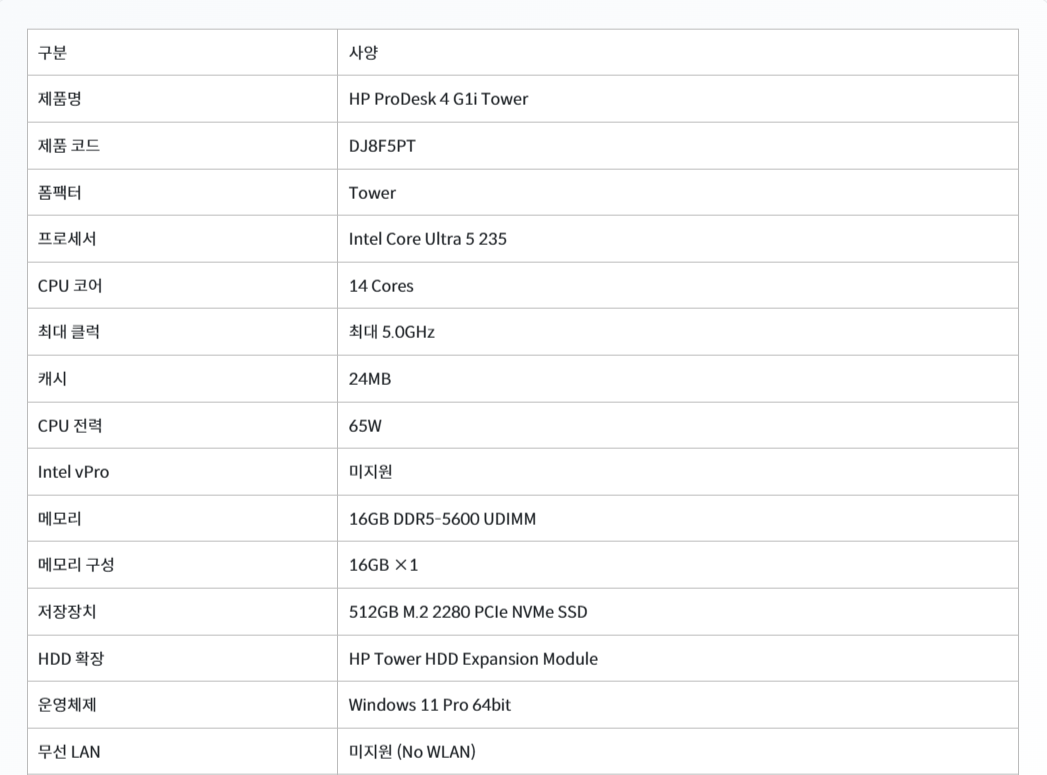This screenshot has height=775, width=1047.
Task: Click the 프로세서 row label
Action: click(67, 239)
